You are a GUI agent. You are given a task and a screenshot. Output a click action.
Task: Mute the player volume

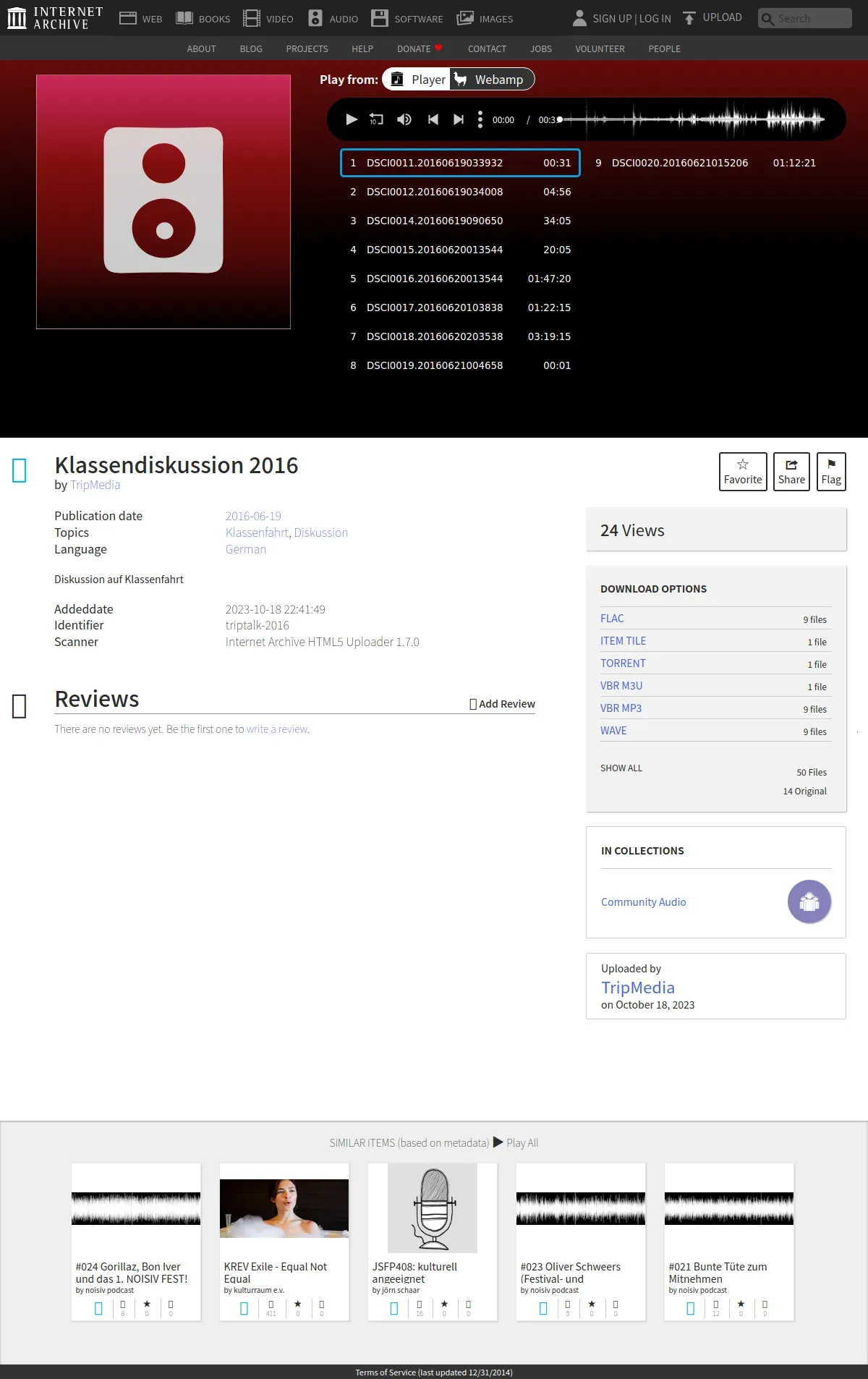(x=404, y=119)
